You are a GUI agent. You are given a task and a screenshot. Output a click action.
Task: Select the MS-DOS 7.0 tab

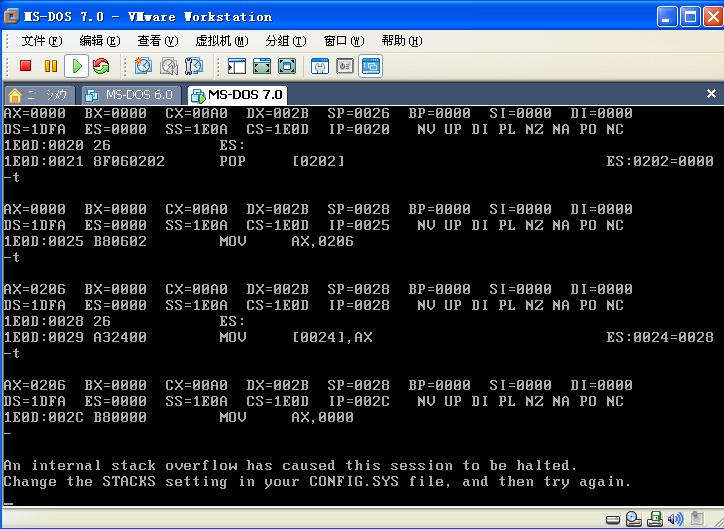click(x=237, y=95)
